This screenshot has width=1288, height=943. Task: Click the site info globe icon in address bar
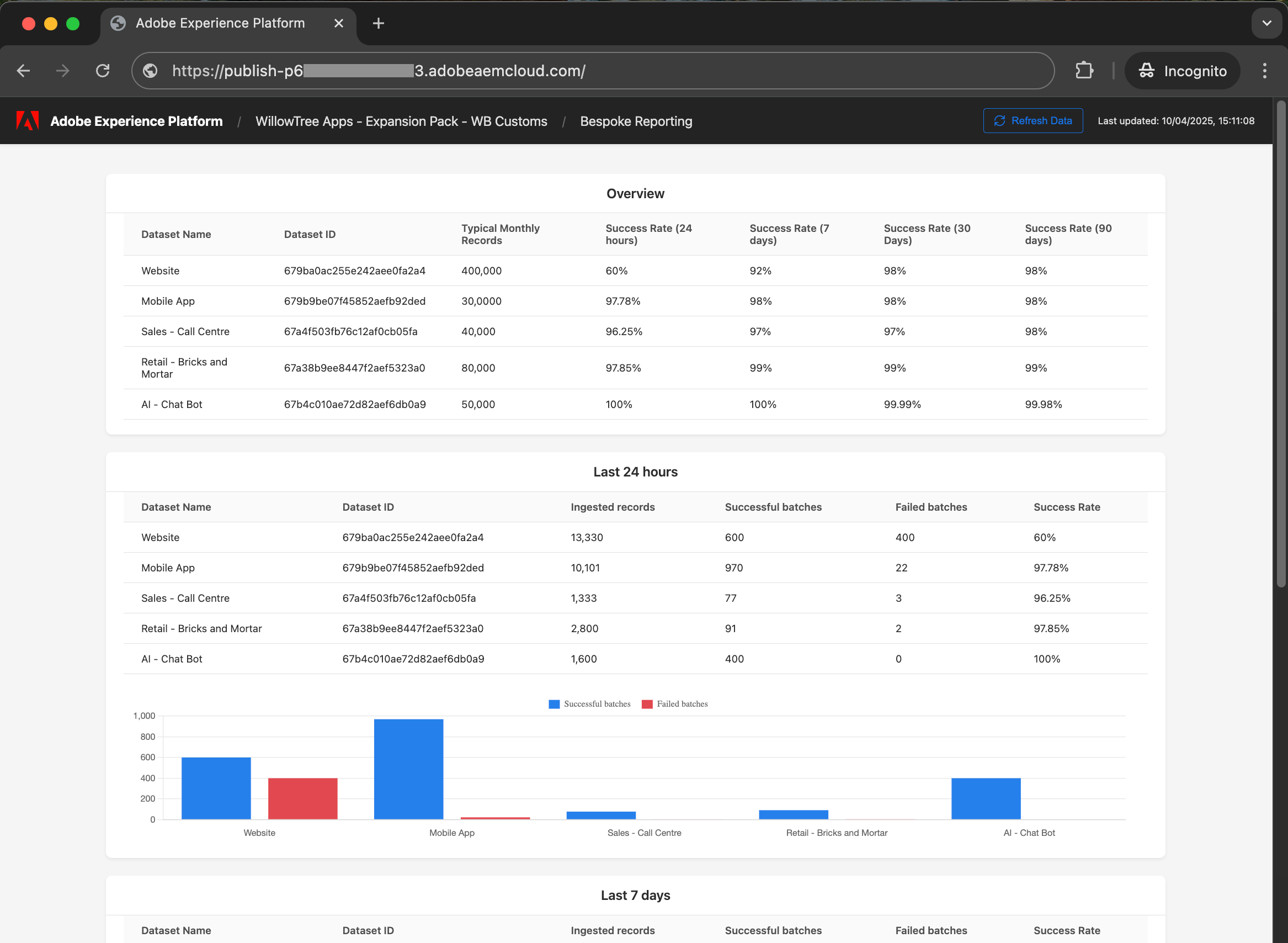151,71
